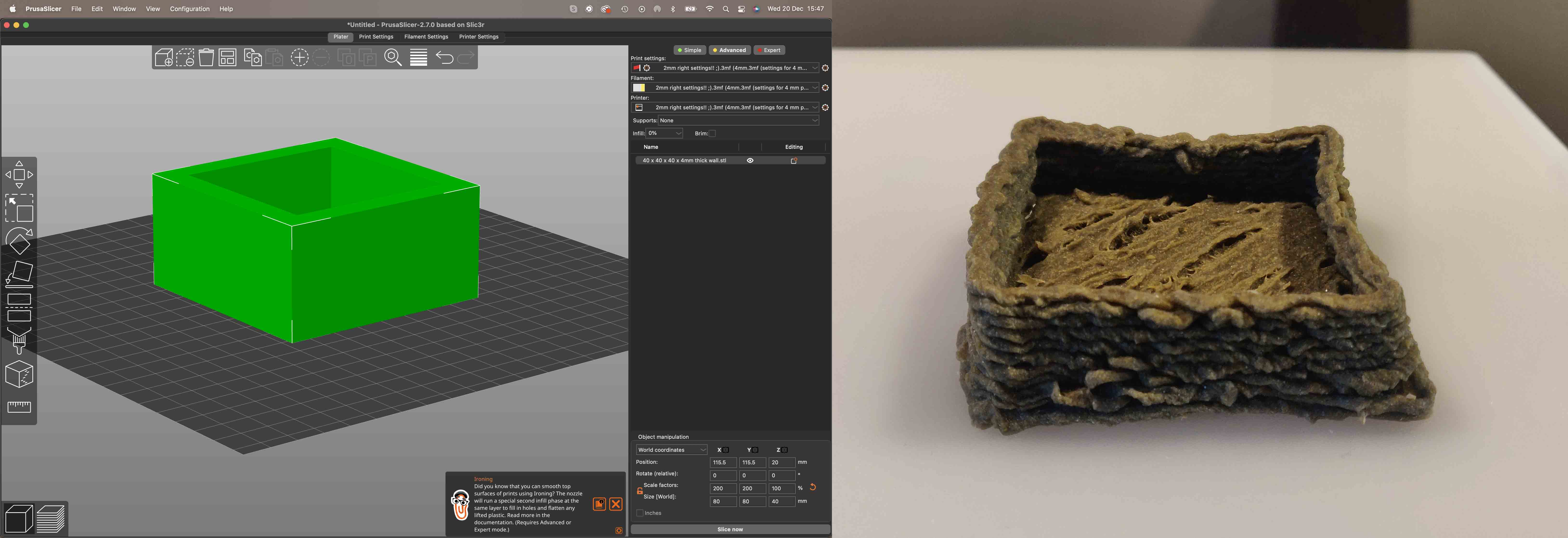Switch to the Filament Settings tab
This screenshot has height=538, width=1568.
[426, 37]
